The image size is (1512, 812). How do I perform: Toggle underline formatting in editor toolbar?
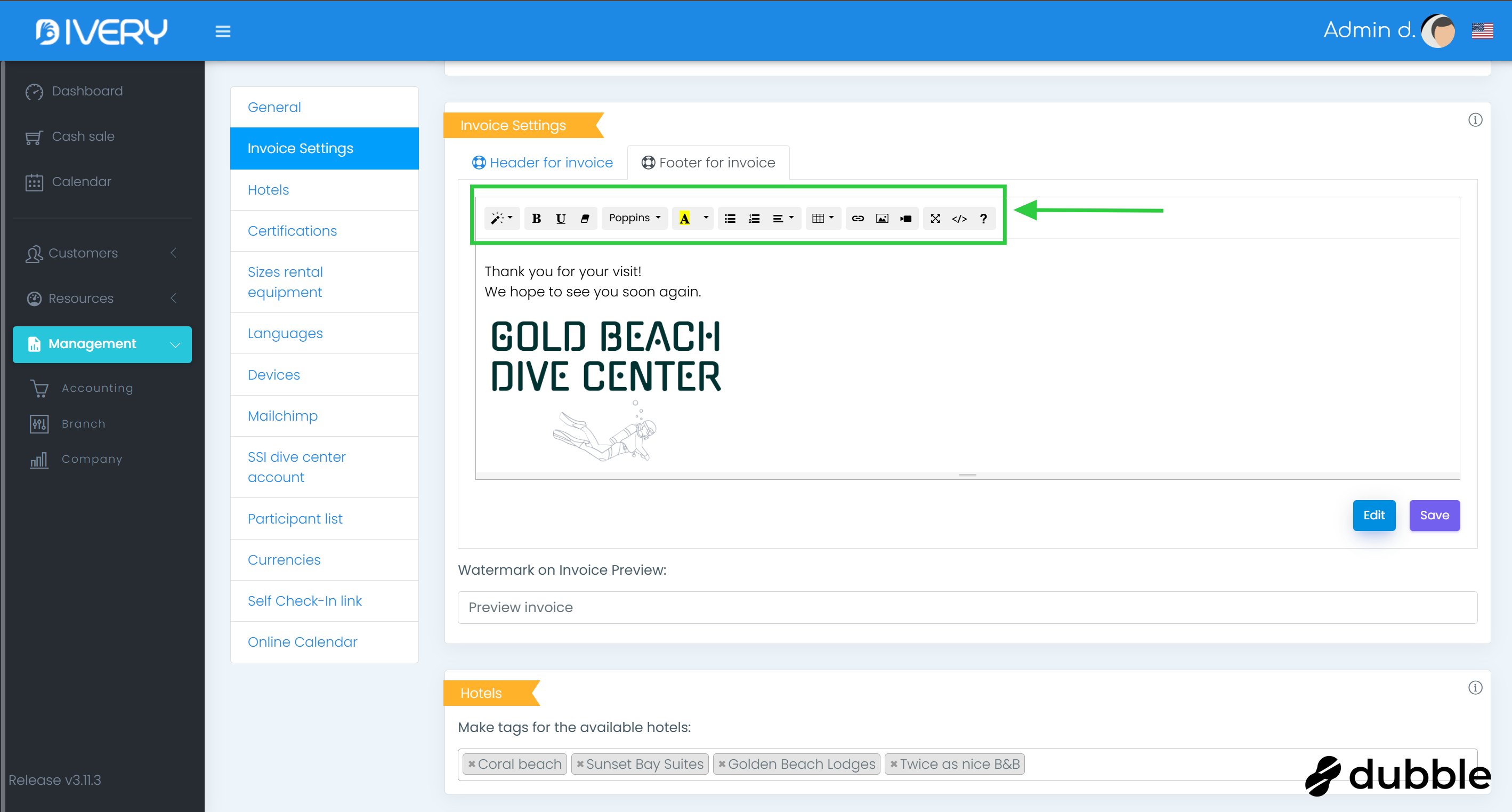tap(561, 219)
